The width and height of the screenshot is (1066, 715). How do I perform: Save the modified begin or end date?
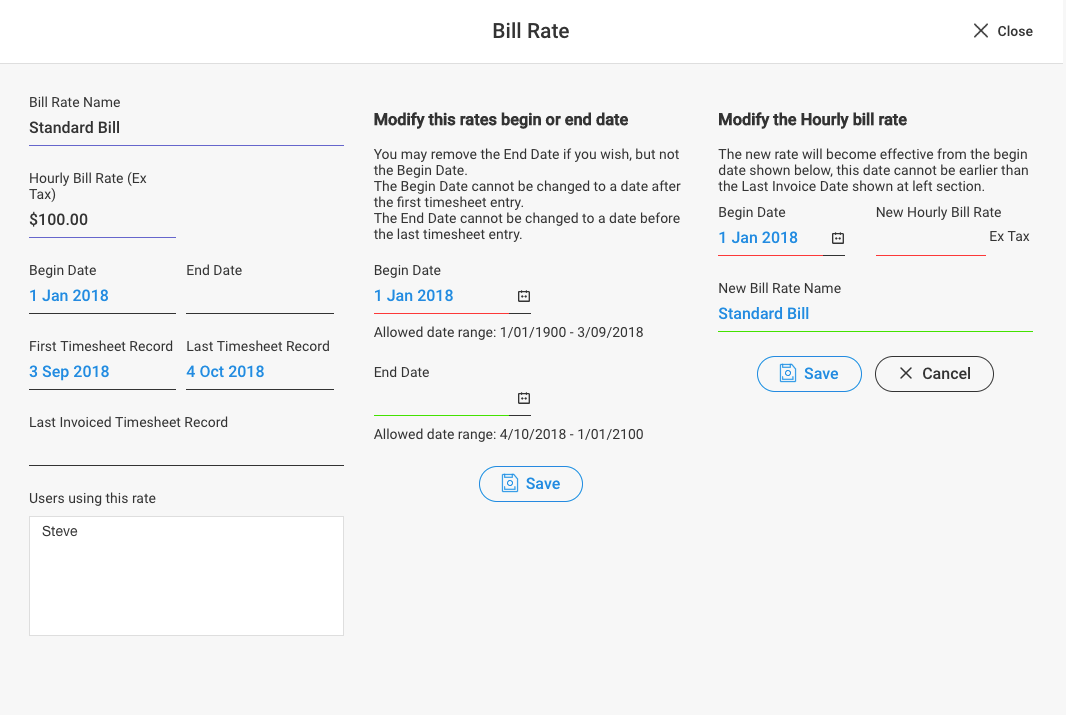[x=530, y=484]
